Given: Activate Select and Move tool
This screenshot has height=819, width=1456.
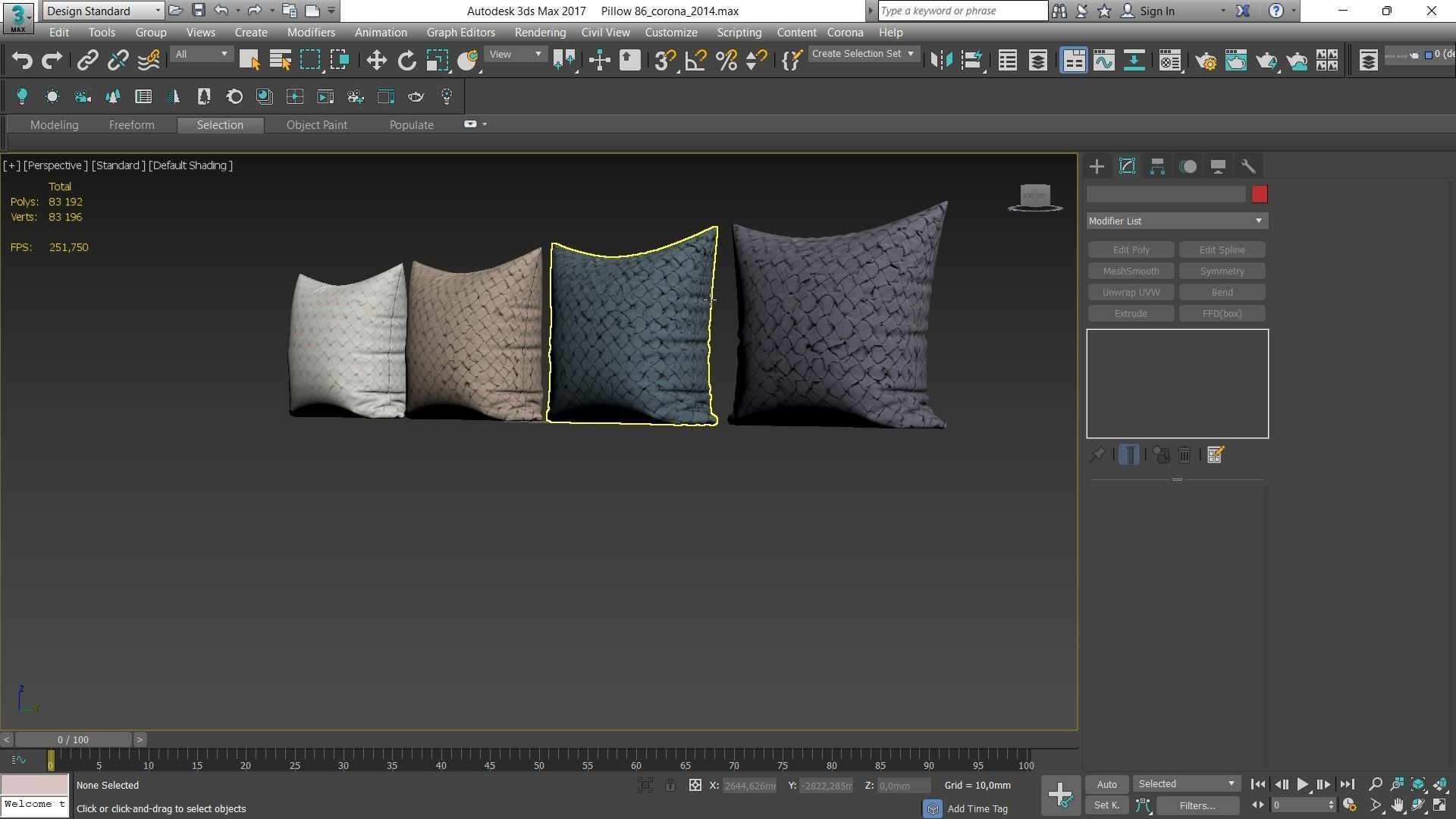Looking at the screenshot, I should tap(376, 60).
